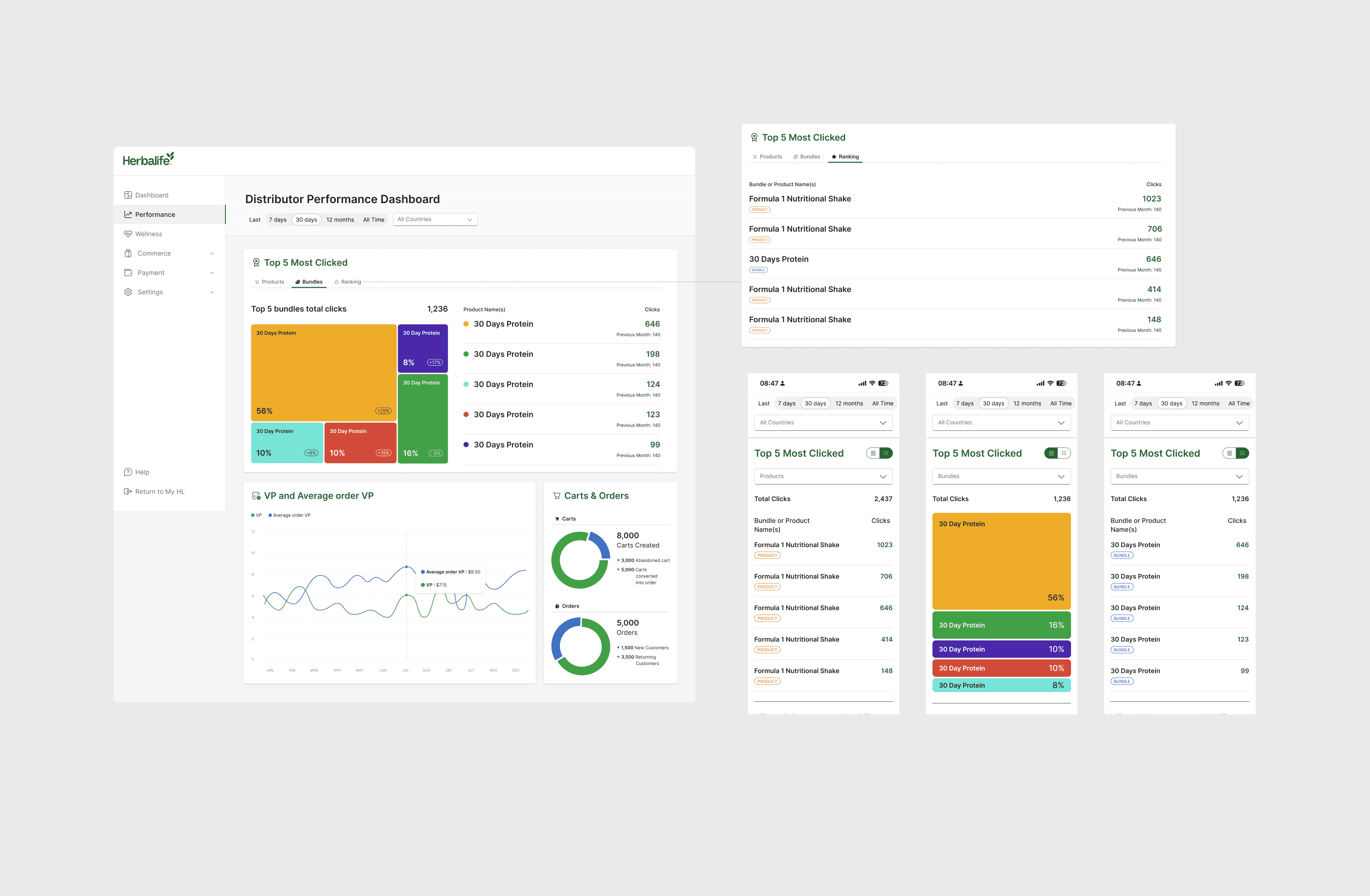Click battery icon on bundle-list mobile screen
Viewport: 1370px width, 896px height.
(x=1240, y=383)
